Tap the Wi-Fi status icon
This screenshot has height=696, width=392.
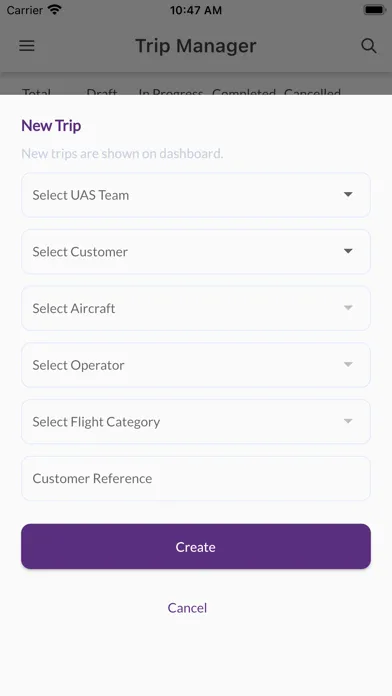pos(55,10)
